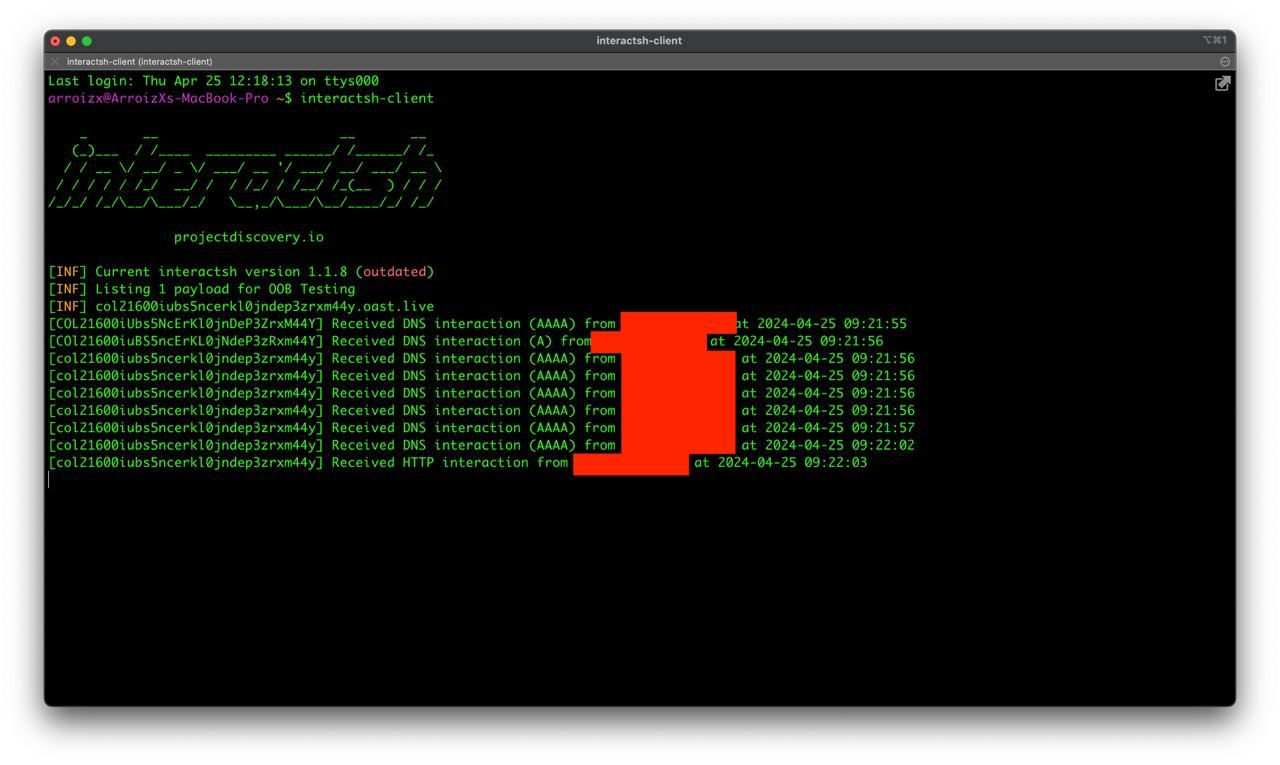Click the DNS interaction line timestamped 09:22:02

click(x=481, y=445)
